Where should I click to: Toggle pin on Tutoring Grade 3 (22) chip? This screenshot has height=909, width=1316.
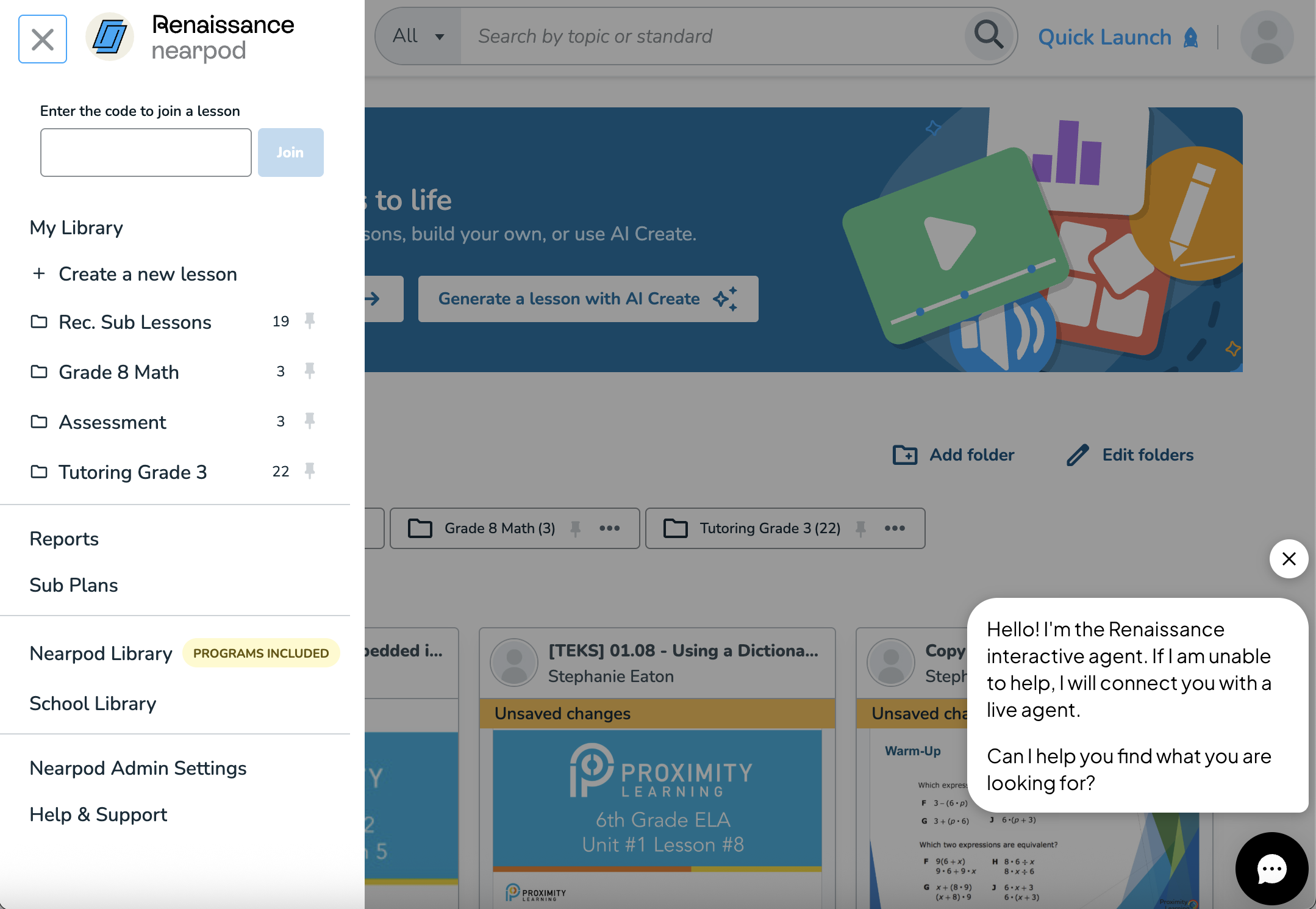coord(860,528)
